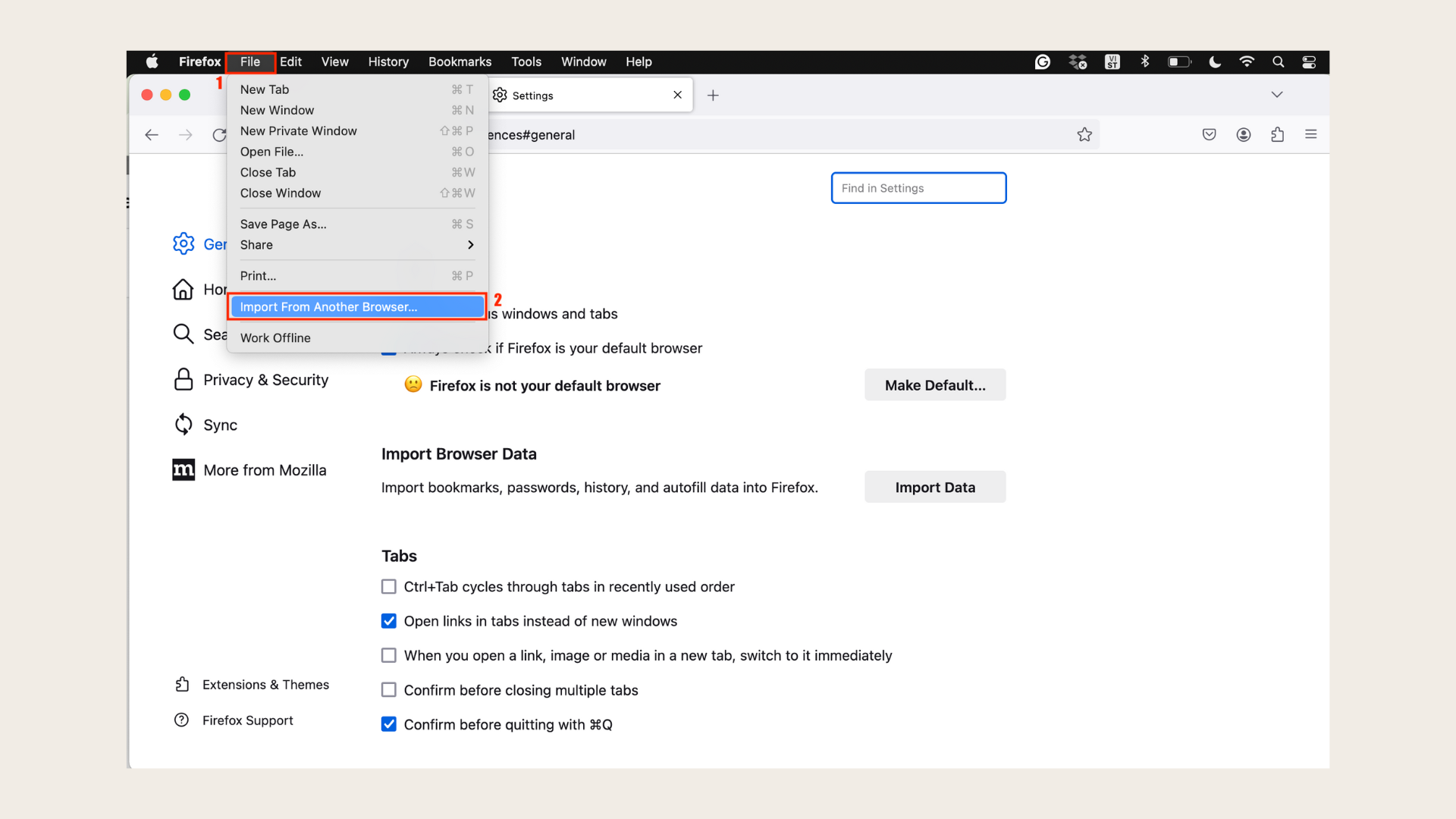Open Firefox Support link
Image resolution: width=1456 pixels, height=819 pixels.
[247, 720]
